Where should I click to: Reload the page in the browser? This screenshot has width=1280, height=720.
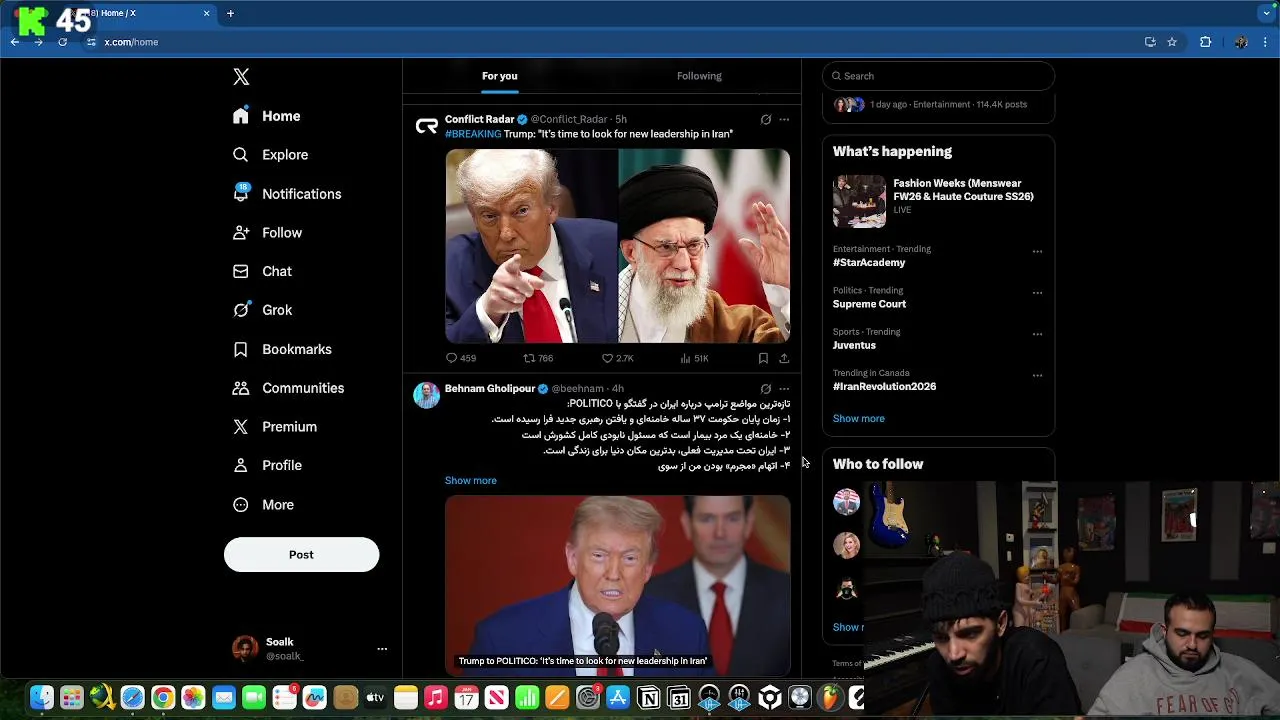click(62, 42)
